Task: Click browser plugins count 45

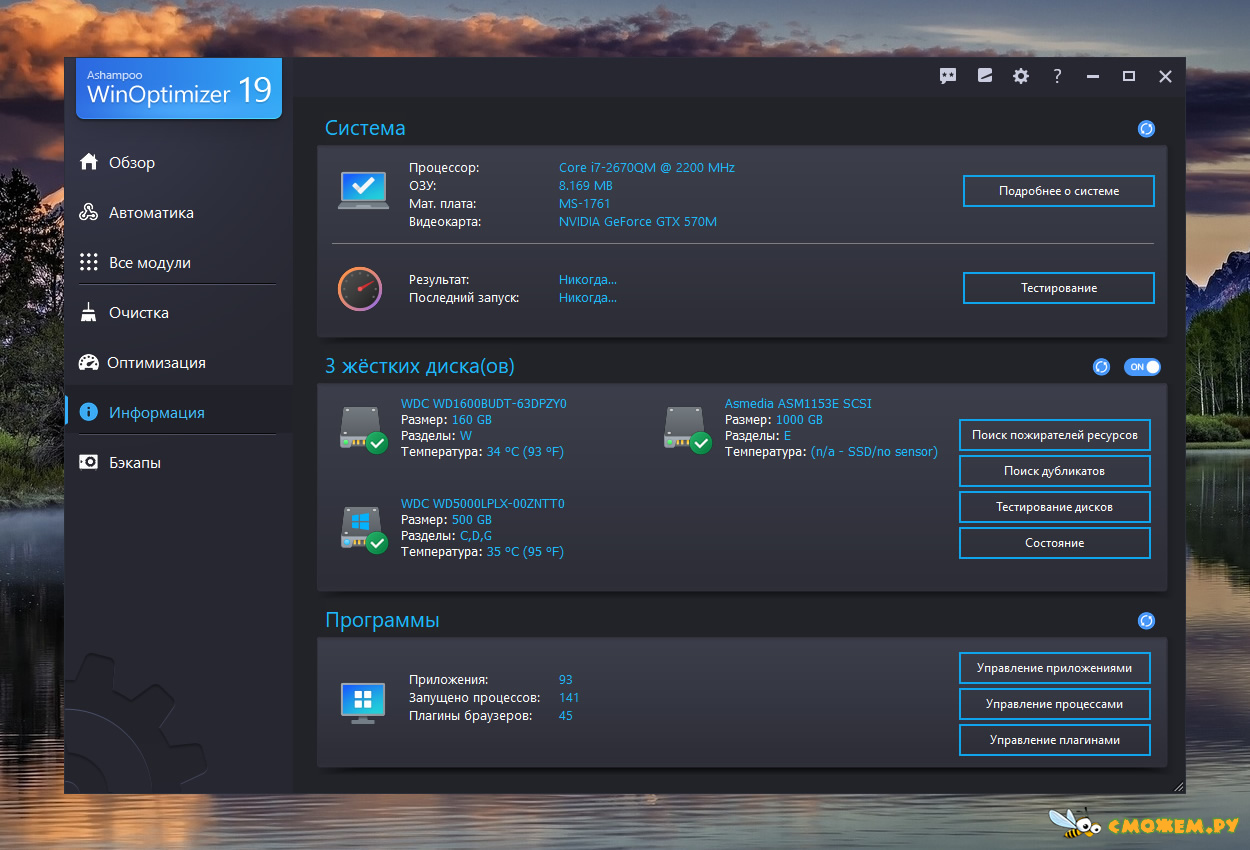Action: (x=566, y=716)
